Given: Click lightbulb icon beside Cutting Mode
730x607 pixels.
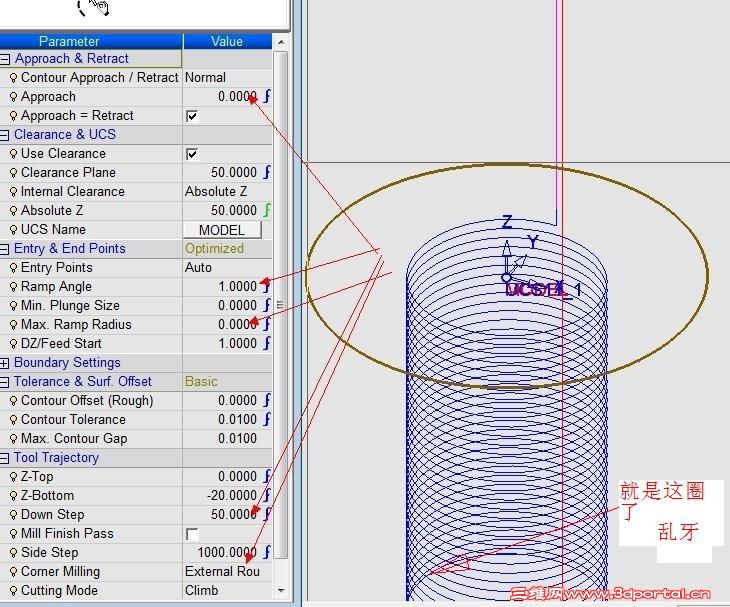Looking at the screenshot, I should [x=14, y=591].
